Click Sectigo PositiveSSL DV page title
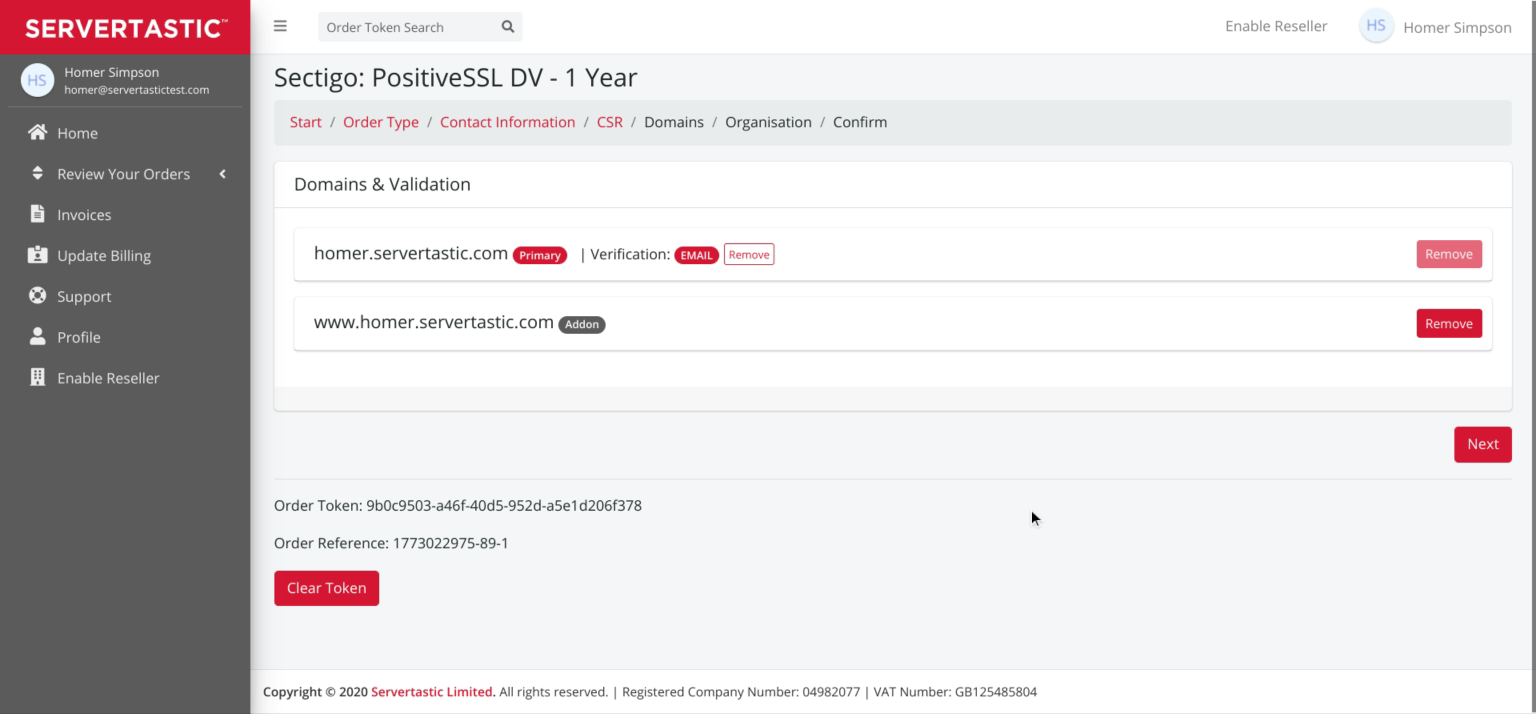This screenshot has height=714, width=1536. 455,77
